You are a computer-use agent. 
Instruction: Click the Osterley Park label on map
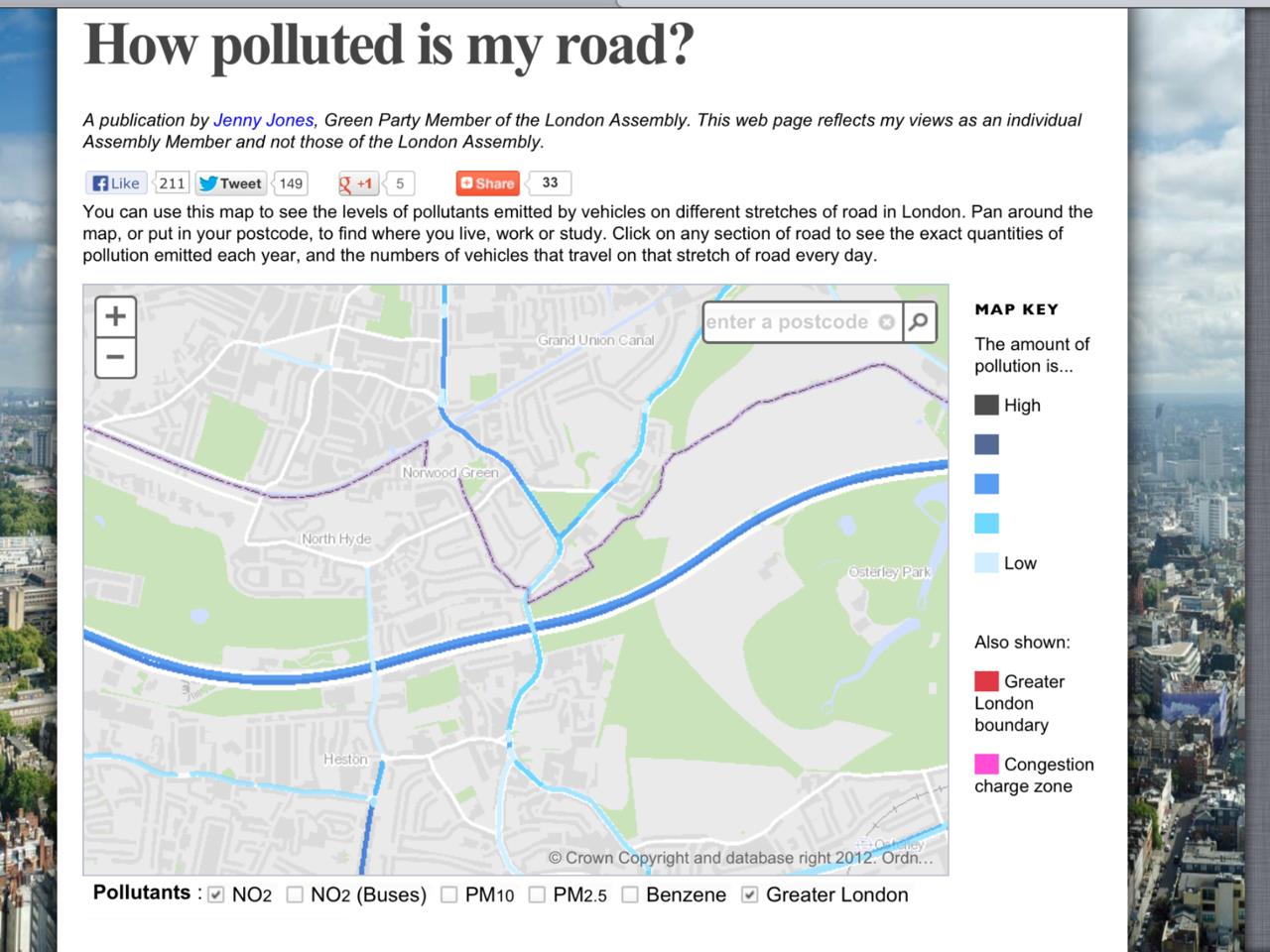click(x=890, y=572)
